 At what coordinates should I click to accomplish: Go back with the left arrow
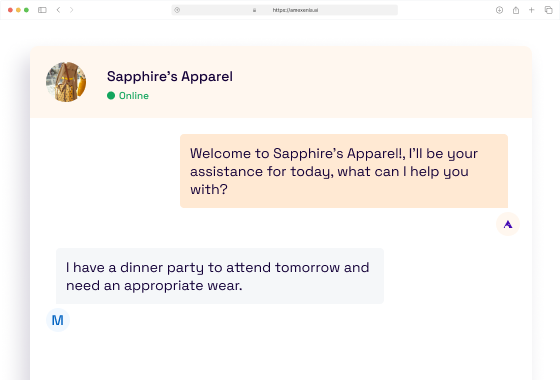[x=58, y=10]
